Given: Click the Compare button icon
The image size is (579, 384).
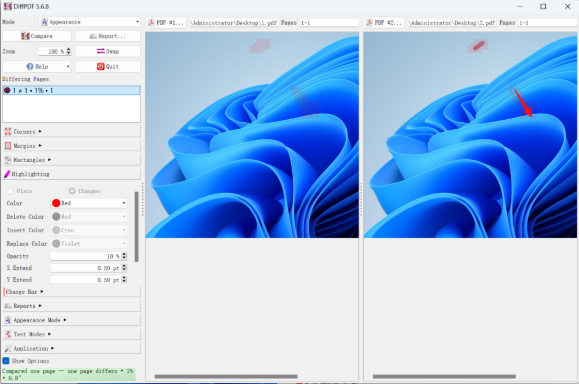Looking at the screenshot, I should coord(25,36).
